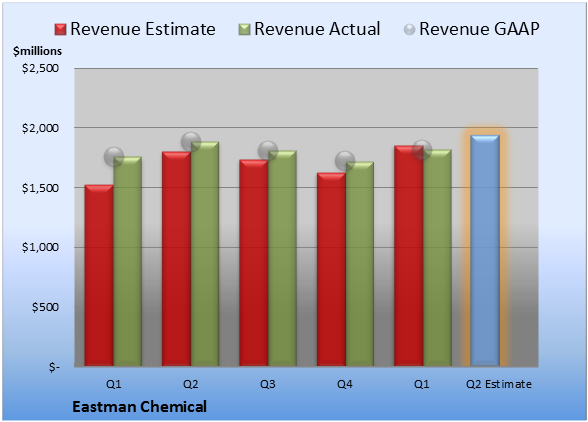
Task: Select the 'Revenue Estimate' legend label
Action: [x=143, y=29]
